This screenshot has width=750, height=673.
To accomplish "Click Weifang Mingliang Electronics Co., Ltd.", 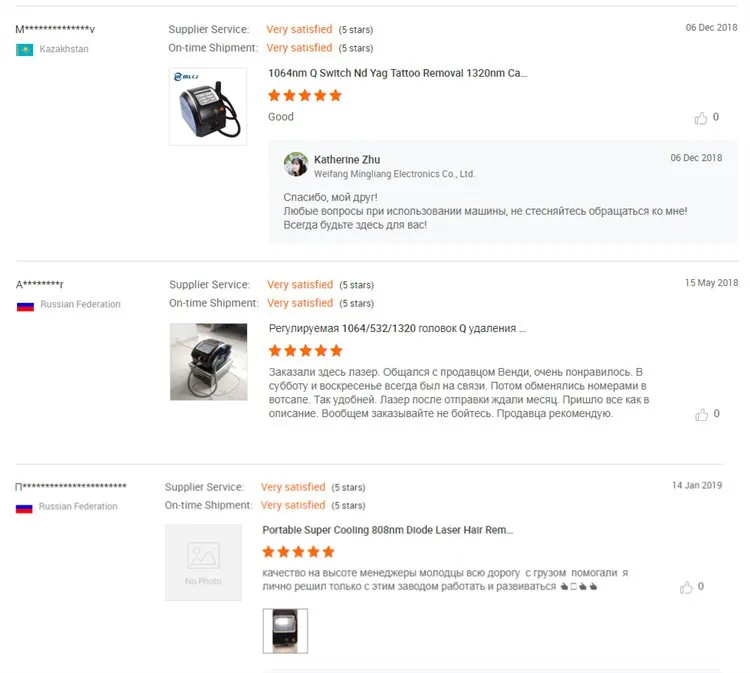I will tap(394, 174).
